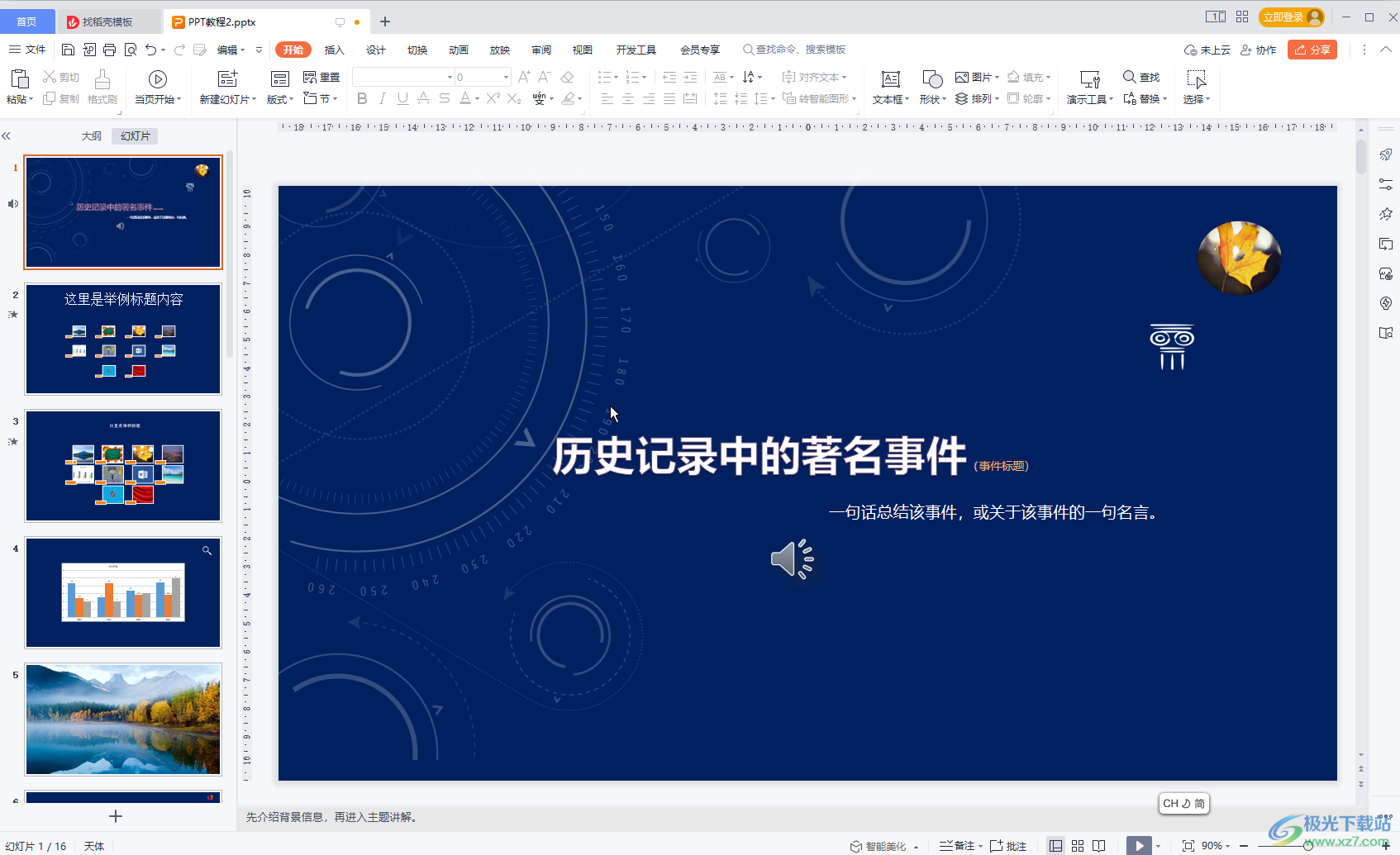Screen dimensions: 1400x855
Task: Click the Shapes icon
Action: [932, 79]
